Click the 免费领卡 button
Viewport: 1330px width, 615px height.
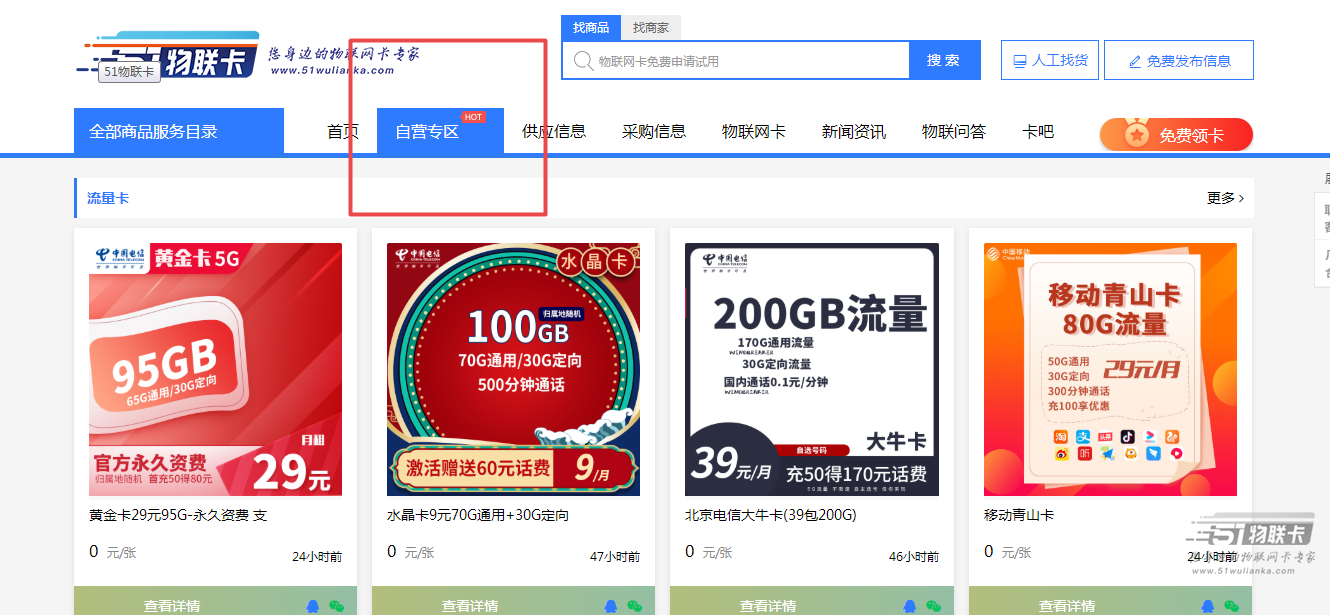[x=1176, y=135]
